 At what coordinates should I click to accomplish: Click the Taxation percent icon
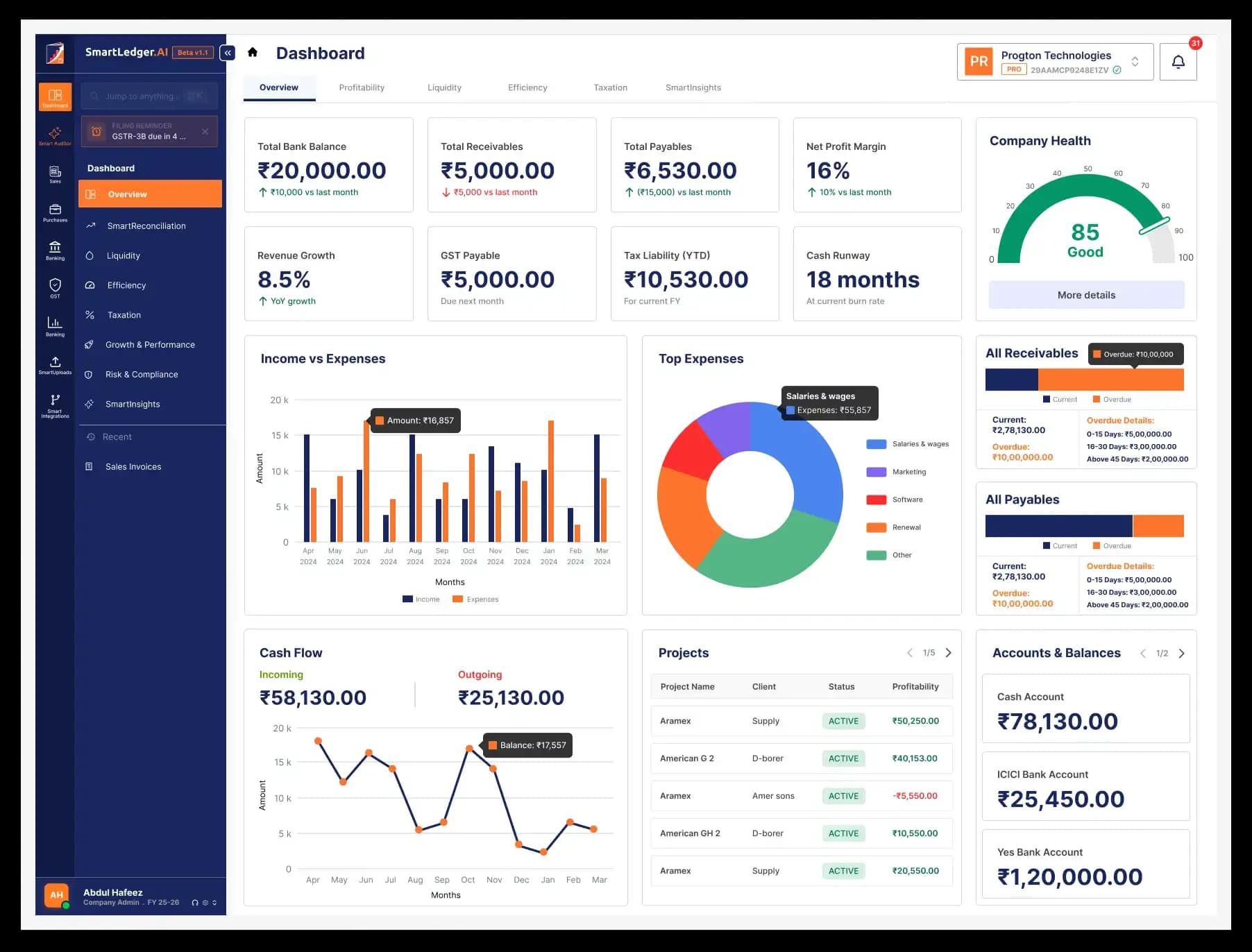click(x=90, y=315)
